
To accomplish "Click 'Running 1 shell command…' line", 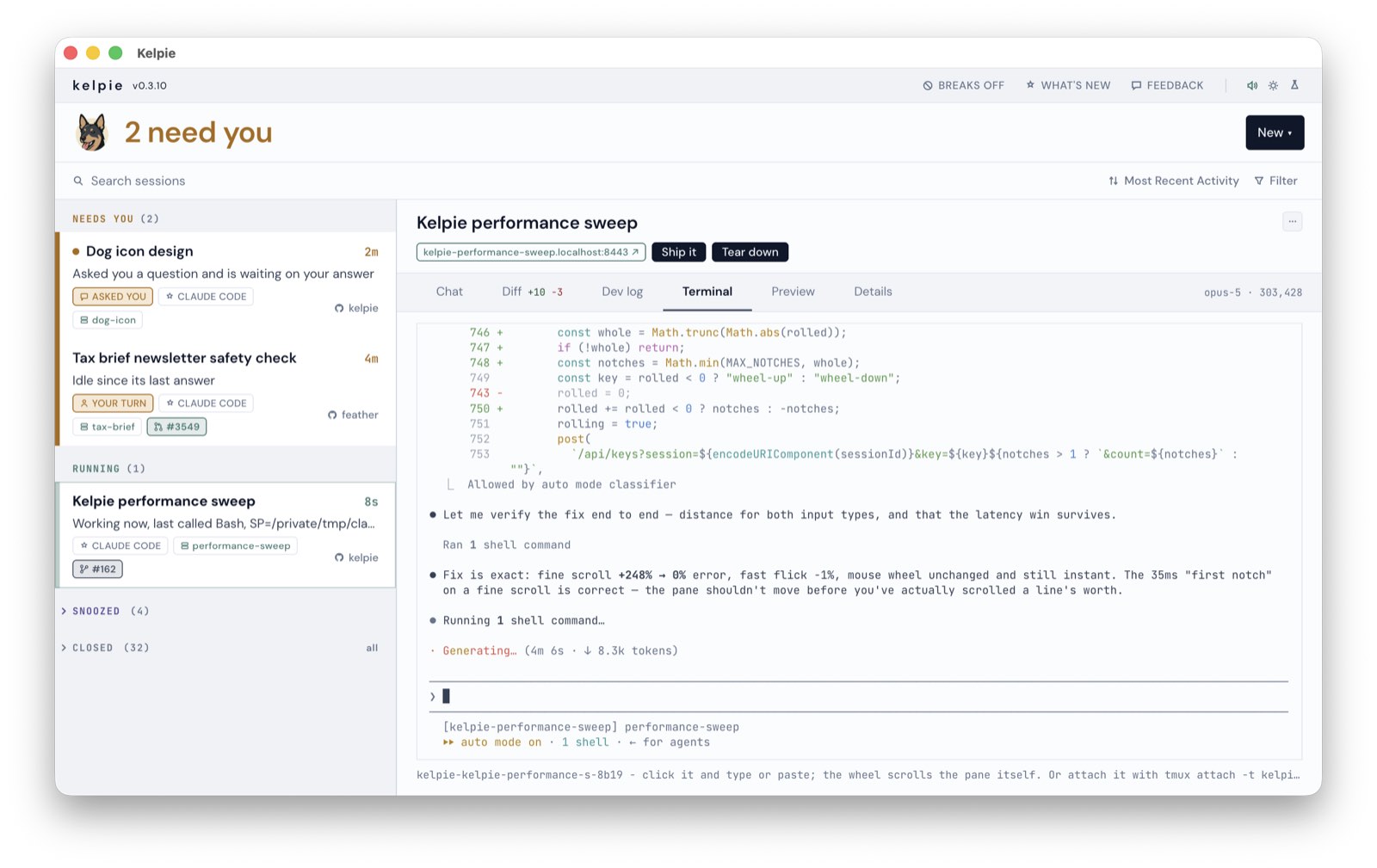I will [x=523, y=620].
